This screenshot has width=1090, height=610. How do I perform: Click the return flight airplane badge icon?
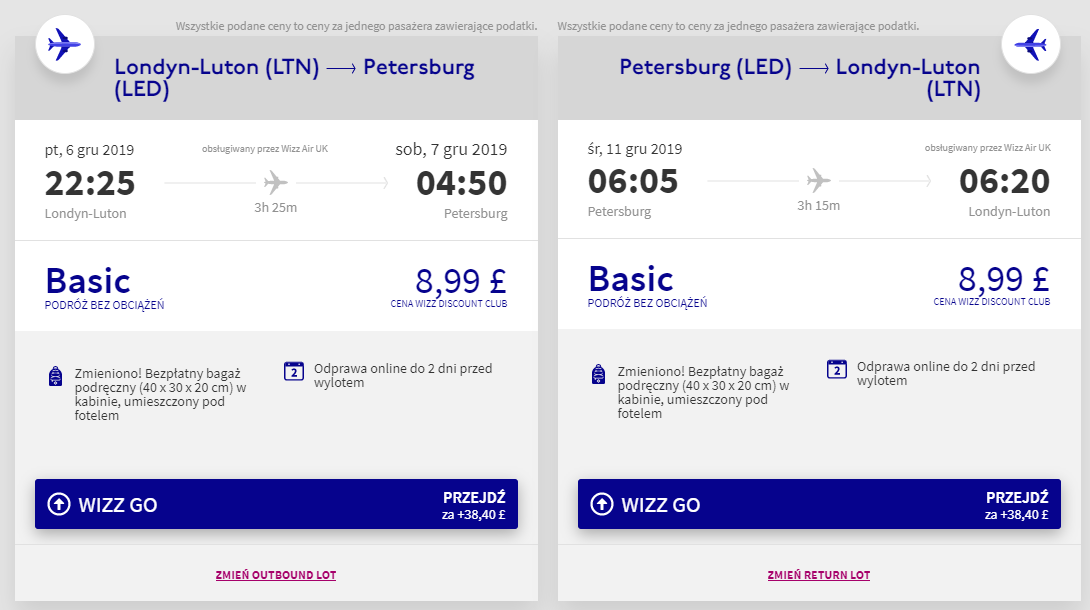(x=1031, y=44)
